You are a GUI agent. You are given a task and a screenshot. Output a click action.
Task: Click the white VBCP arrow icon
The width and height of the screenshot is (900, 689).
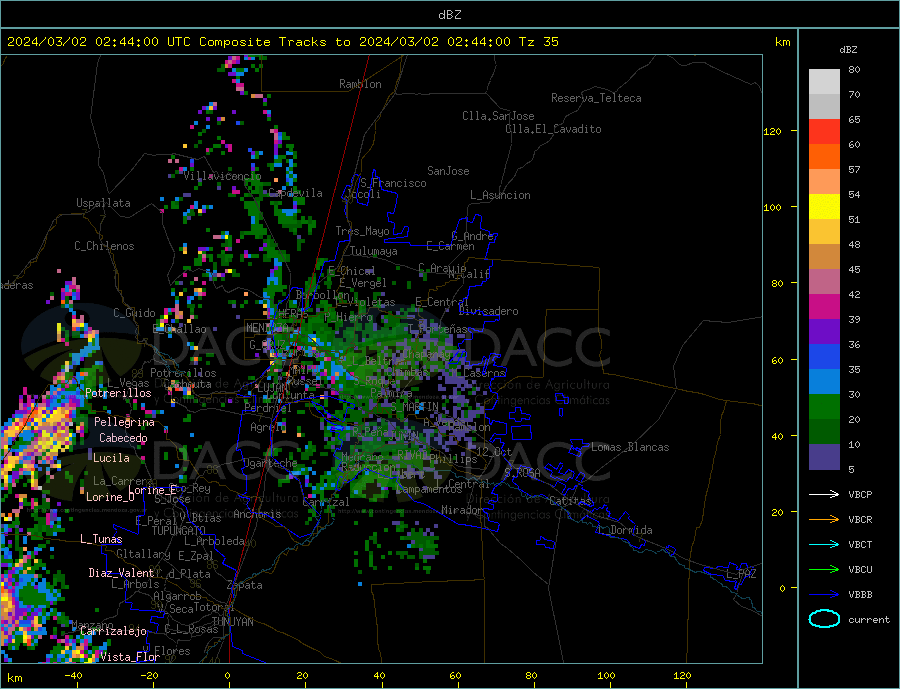click(x=824, y=494)
